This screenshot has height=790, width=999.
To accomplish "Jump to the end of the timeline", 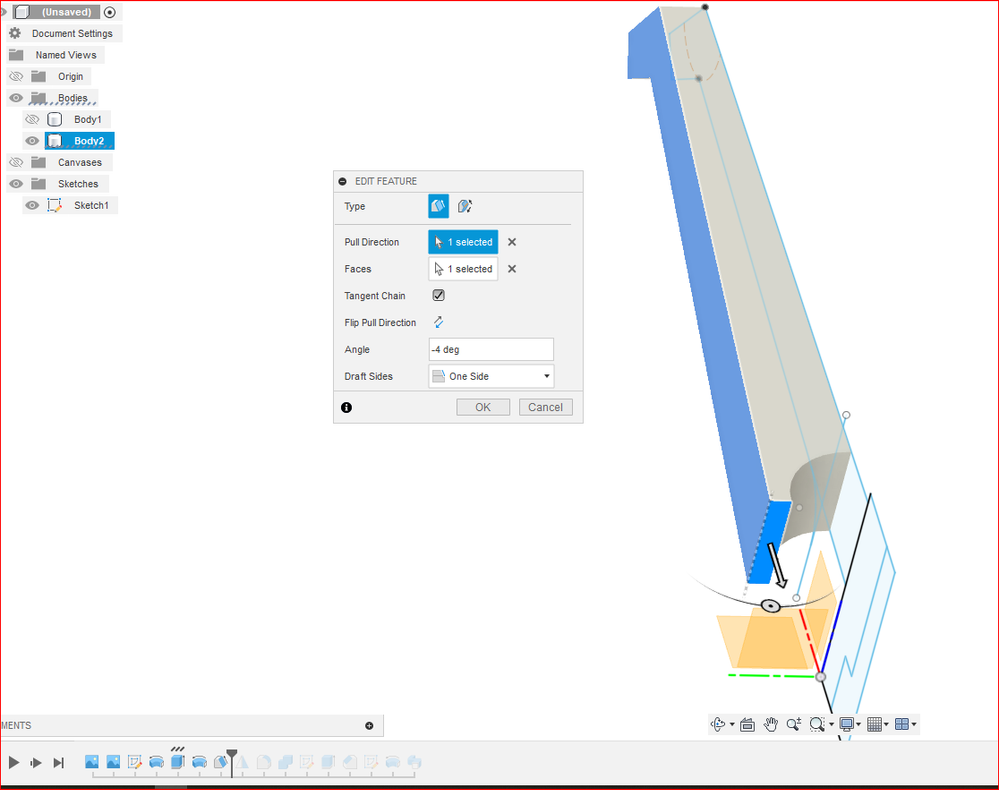I will [59, 763].
